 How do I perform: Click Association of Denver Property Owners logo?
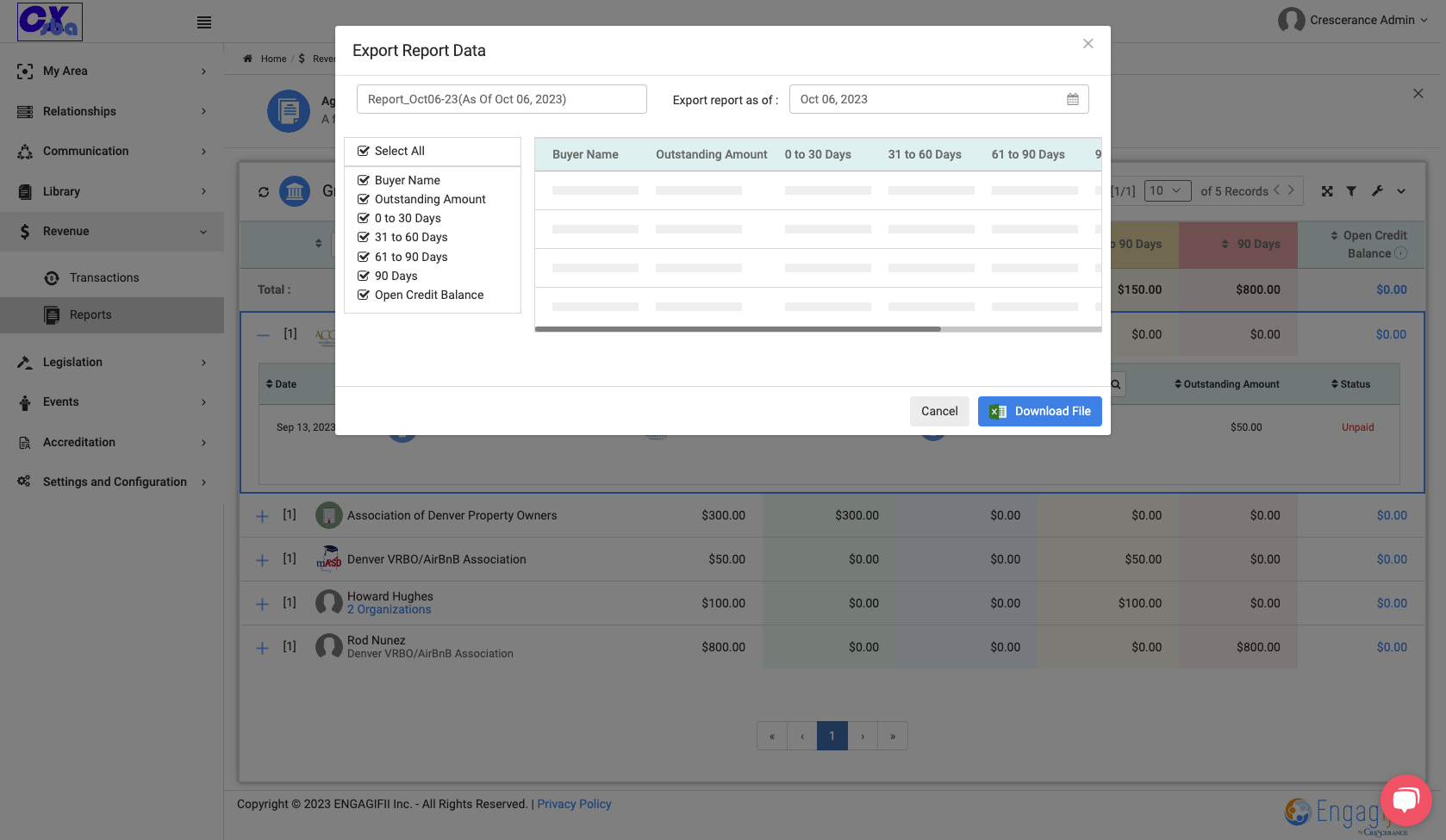pos(329,515)
